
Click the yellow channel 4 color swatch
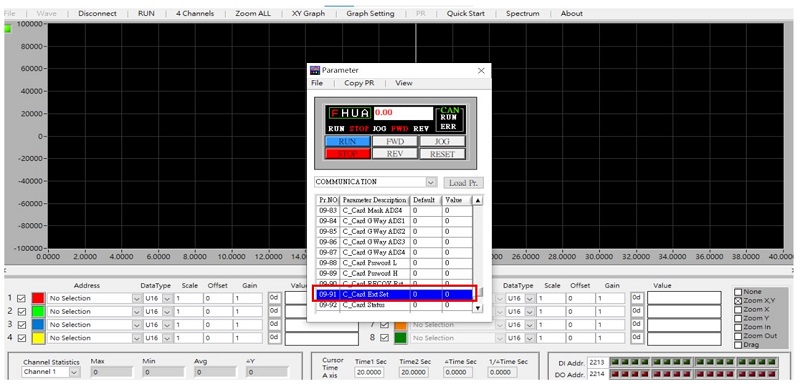click(38, 338)
